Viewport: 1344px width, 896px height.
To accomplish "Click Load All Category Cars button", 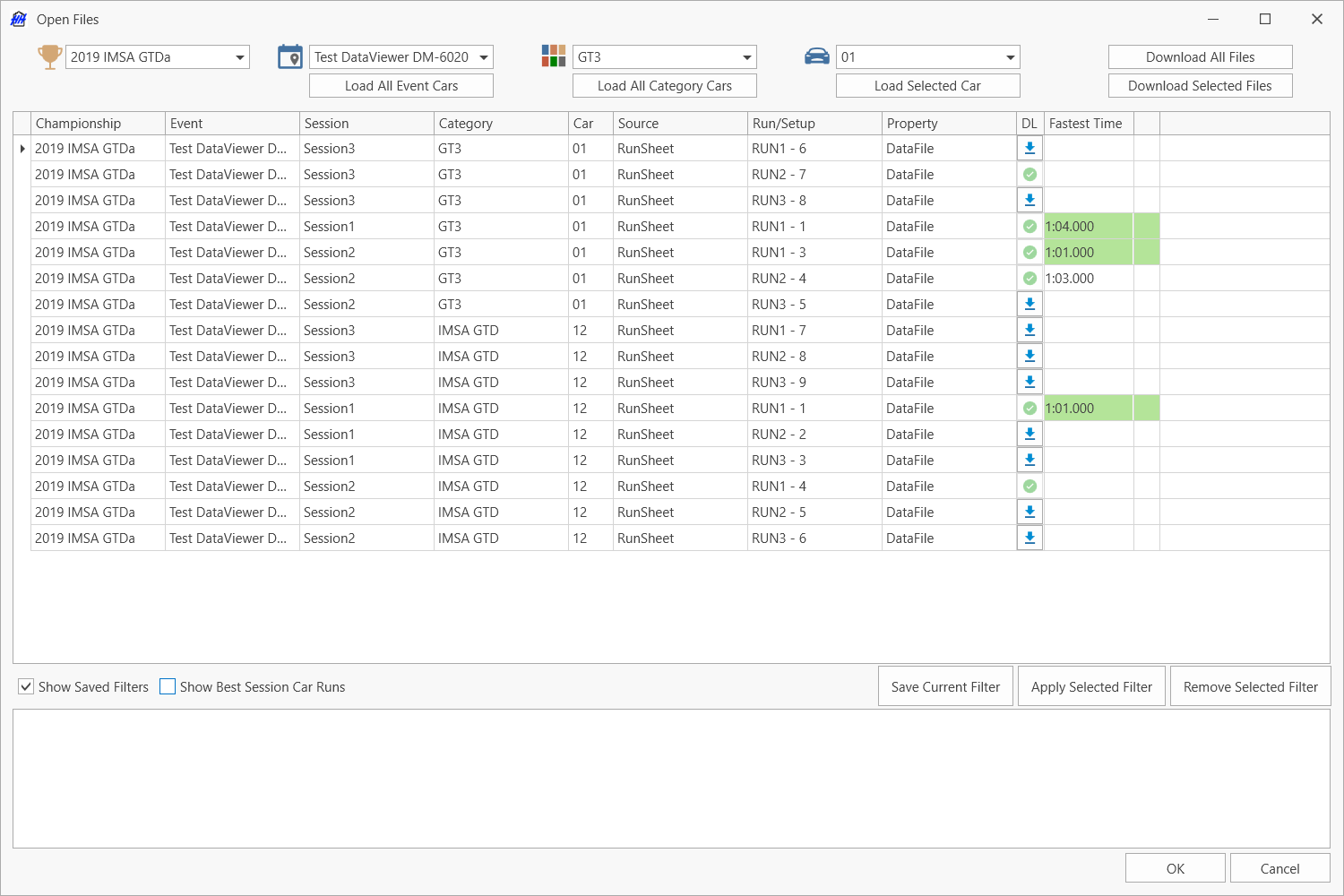I will (x=665, y=85).
